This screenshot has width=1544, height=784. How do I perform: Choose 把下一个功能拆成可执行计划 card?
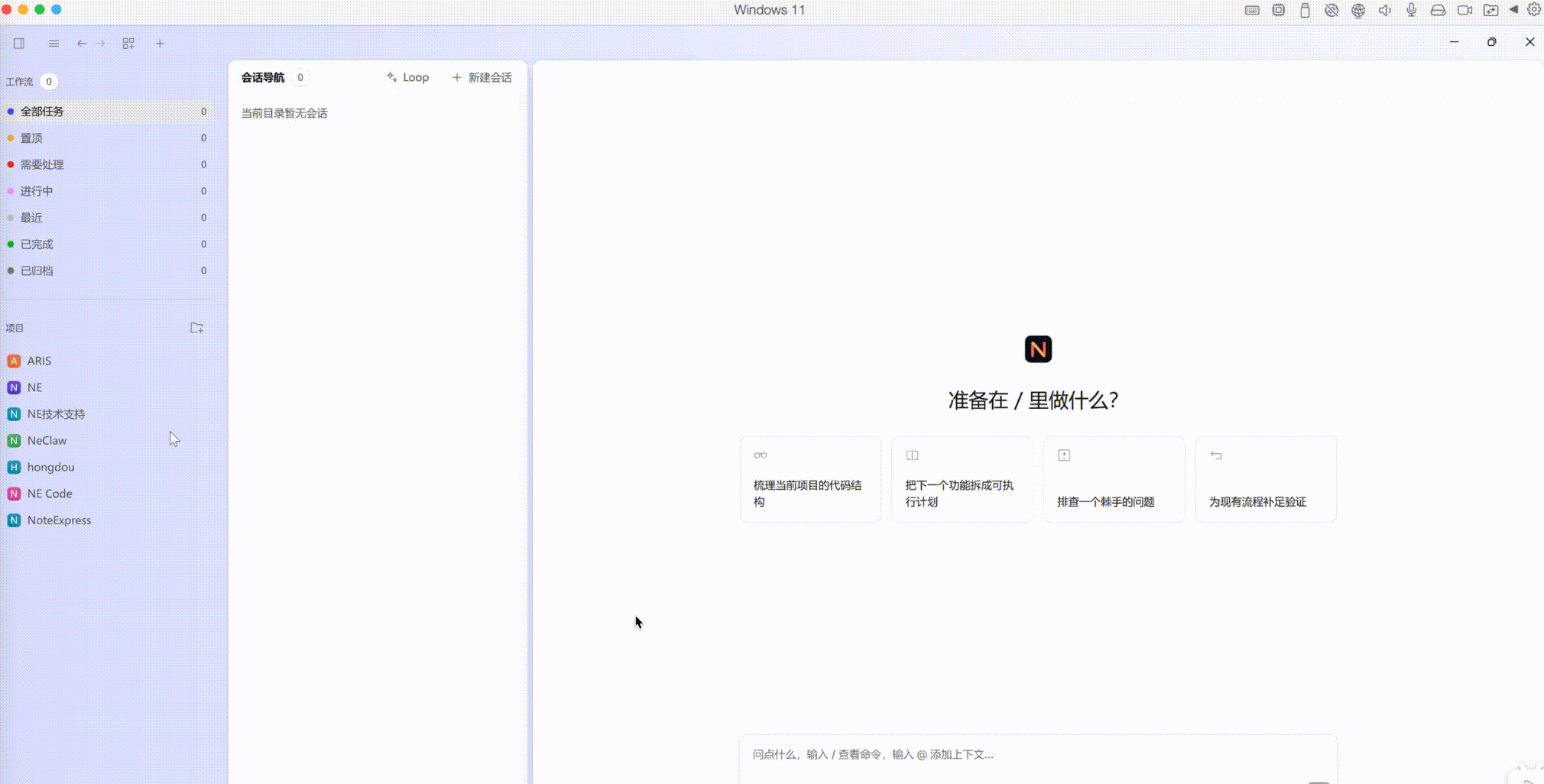point(962,479)
